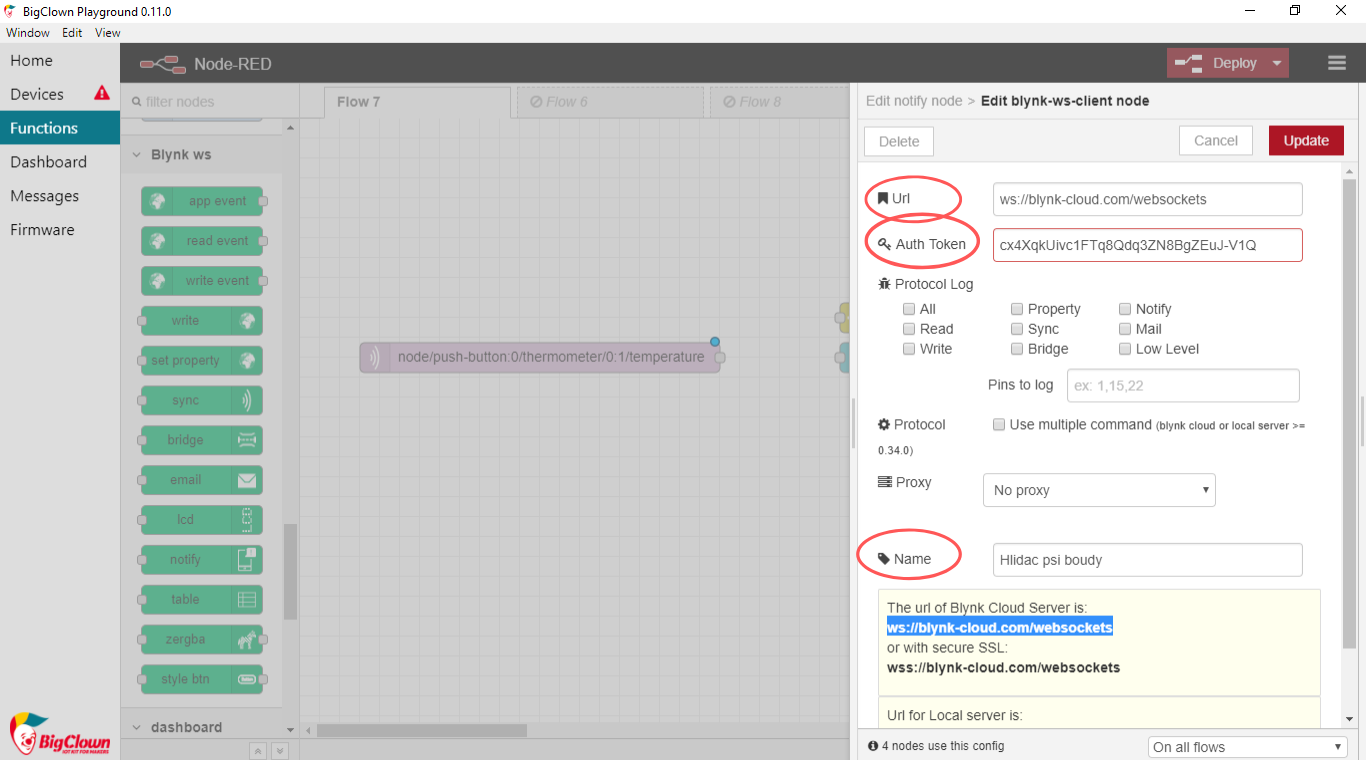Add the zergba node
1366x760 pixels.
coord(202,639)
